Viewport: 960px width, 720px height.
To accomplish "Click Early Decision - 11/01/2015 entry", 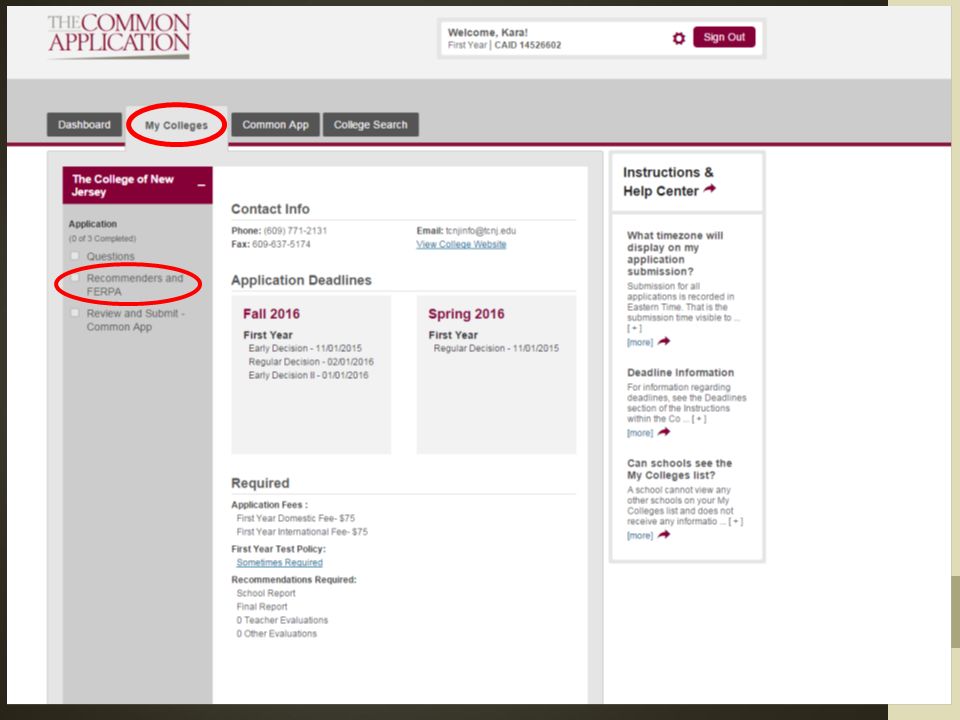I will click(305, 348).
